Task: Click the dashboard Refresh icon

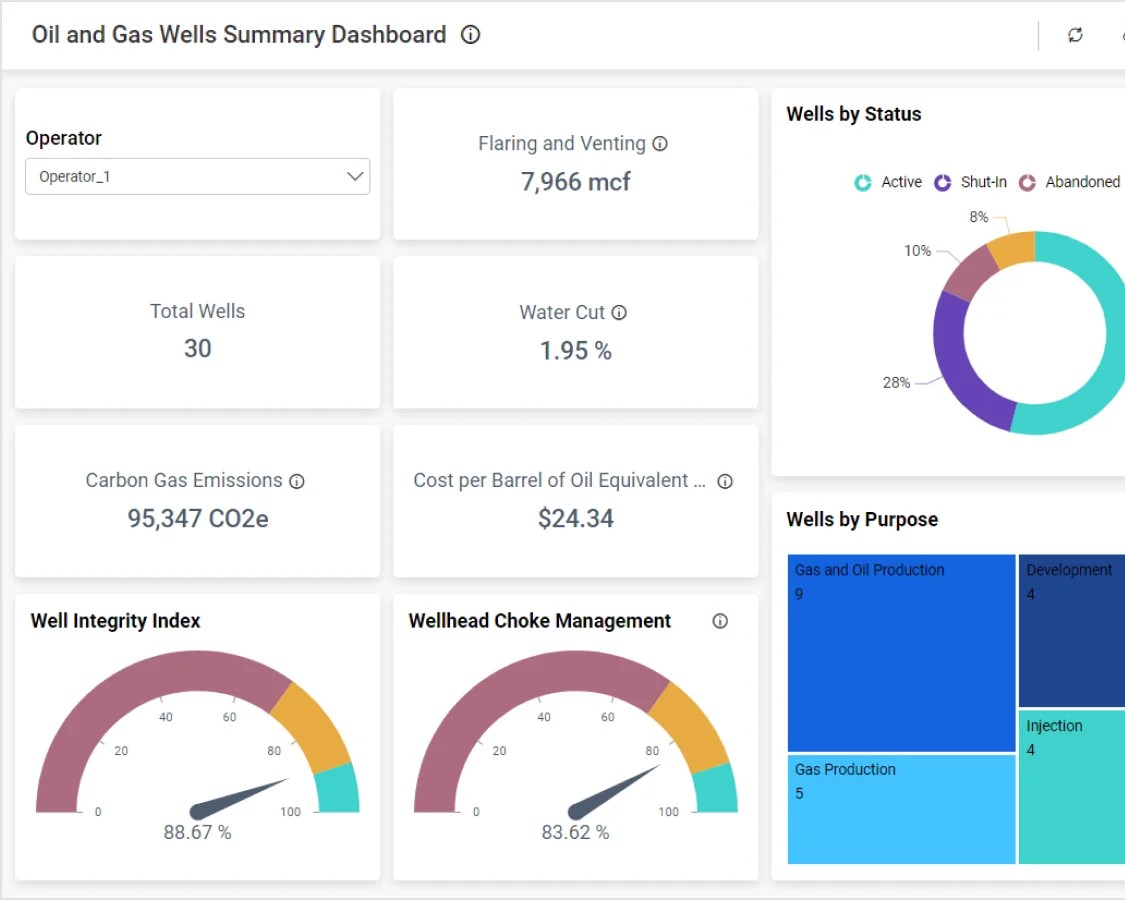Action: pyautogui.click(x=1075, y=35)
